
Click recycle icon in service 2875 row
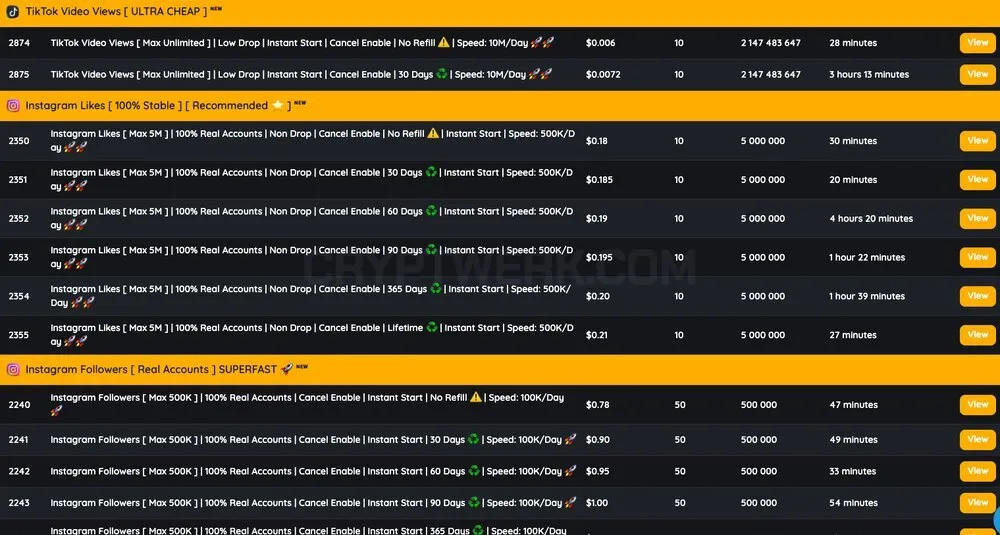[442, 74]
